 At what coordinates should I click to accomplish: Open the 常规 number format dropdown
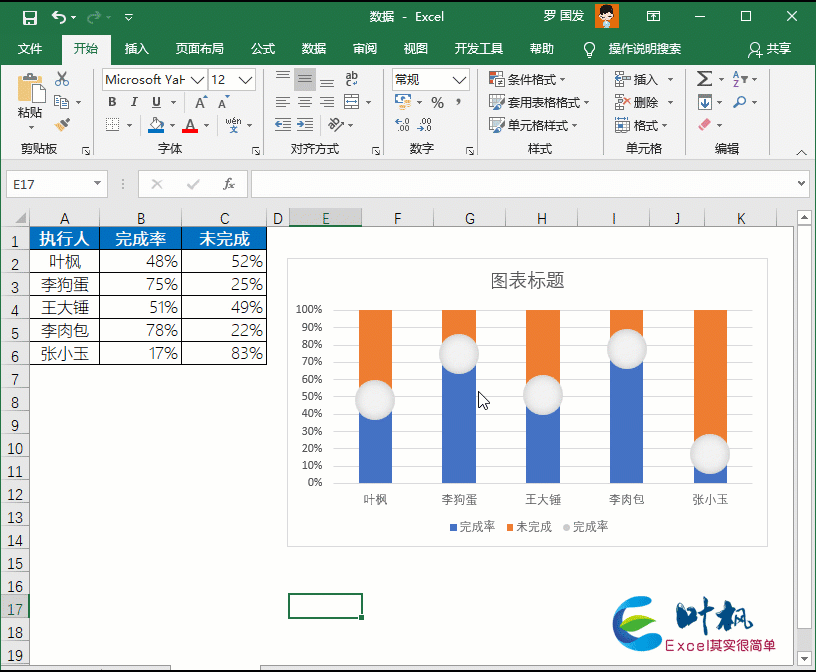430,79
